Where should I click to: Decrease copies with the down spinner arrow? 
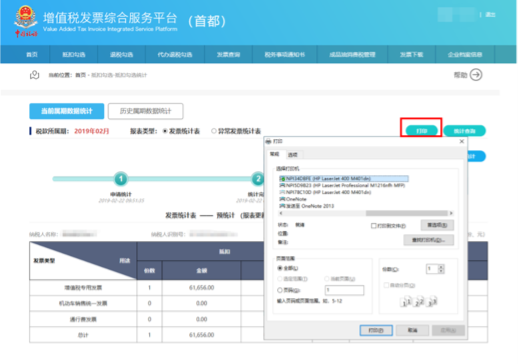coord(441,271)
